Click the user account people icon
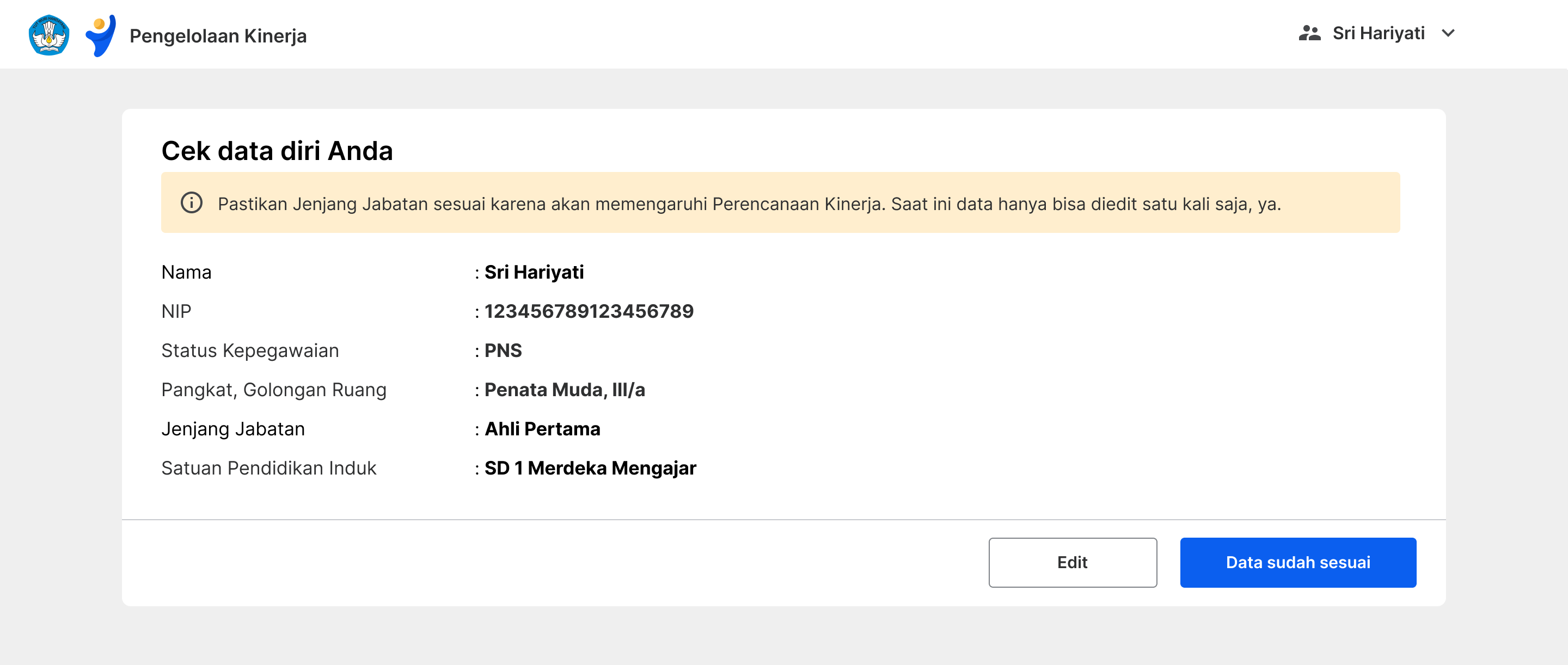Image resolution: width=1568 pixels, height=665 pixels. tap(1309, 33)
